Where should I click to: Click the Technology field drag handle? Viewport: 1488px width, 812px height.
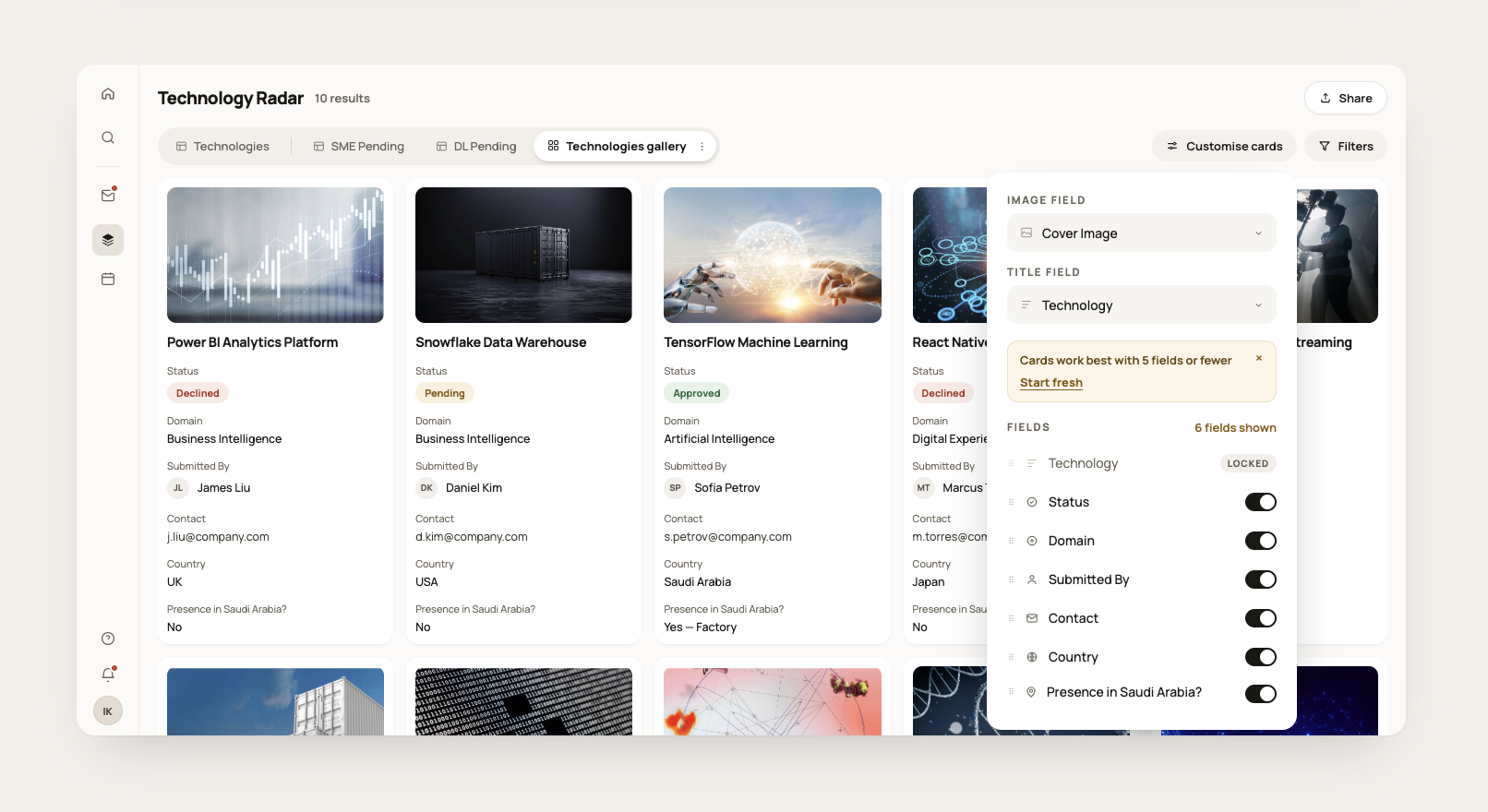tap(1012, 463)
